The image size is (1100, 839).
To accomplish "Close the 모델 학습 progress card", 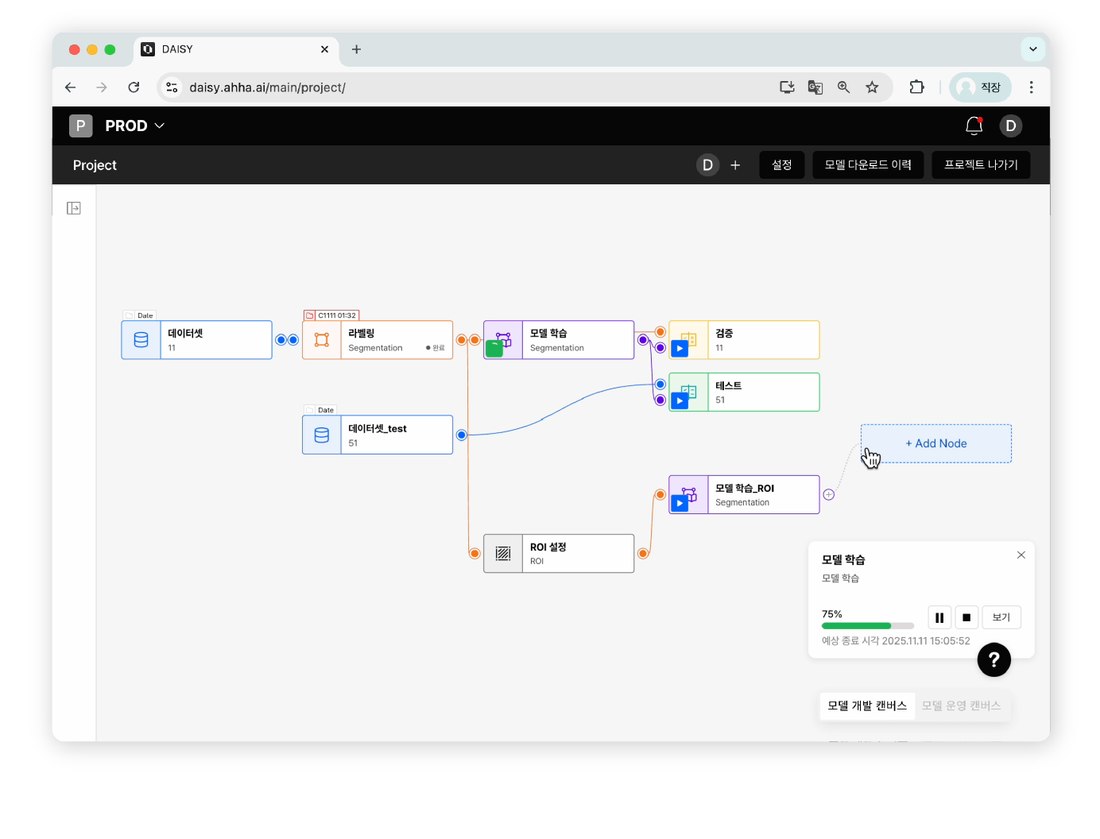I will pyautogui.click(x=1021, y=555).
